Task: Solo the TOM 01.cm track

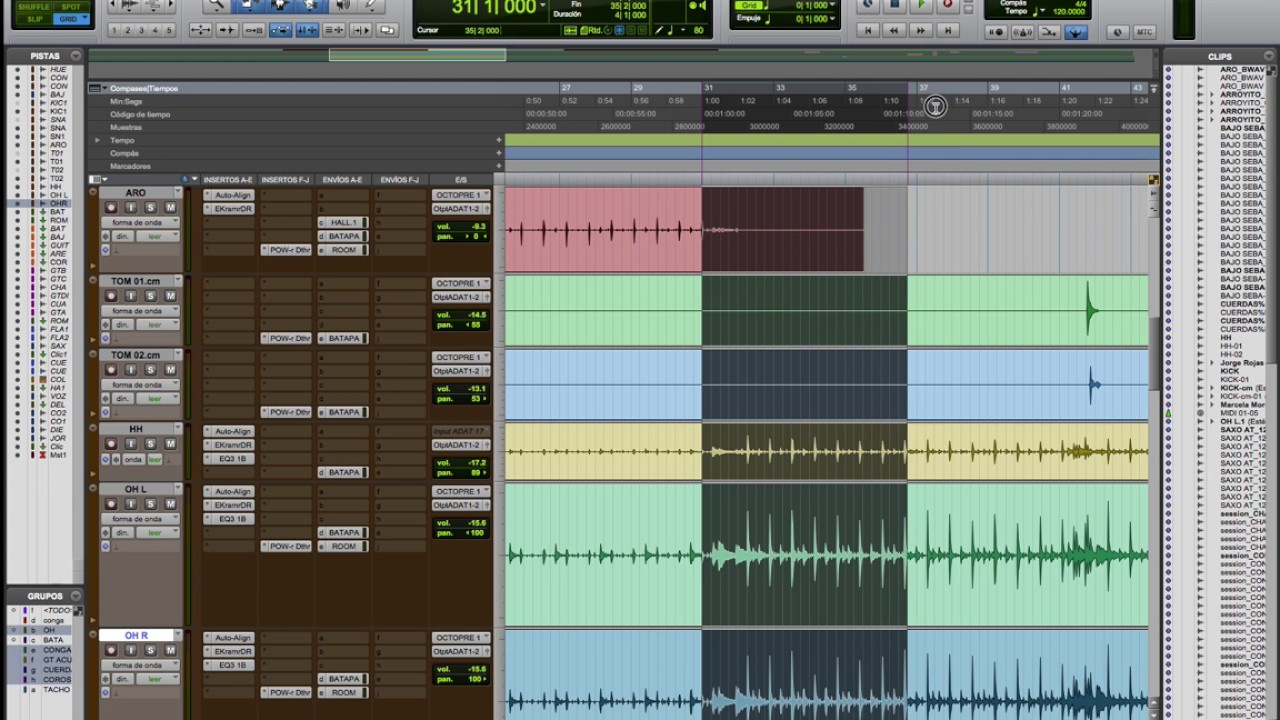Action: [150, 296]
